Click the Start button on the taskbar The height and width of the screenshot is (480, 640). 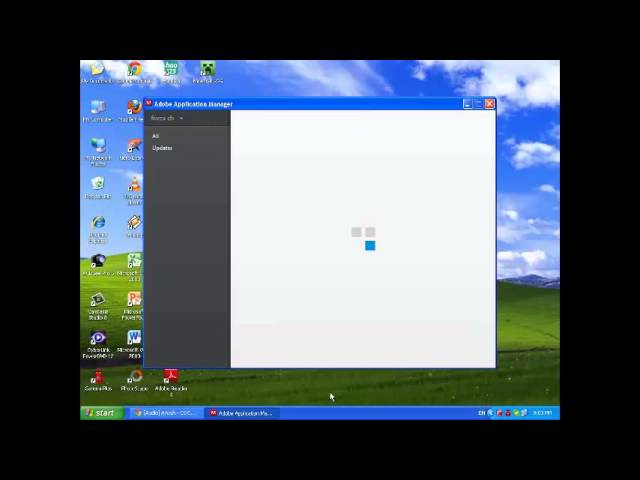pos(102,413)
